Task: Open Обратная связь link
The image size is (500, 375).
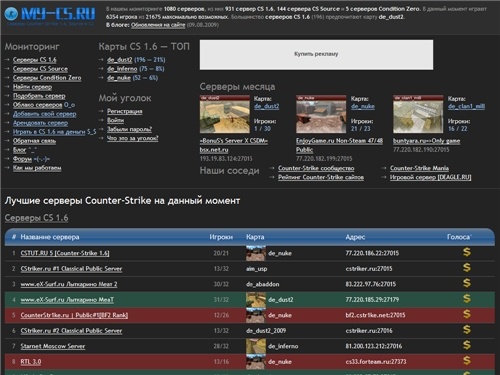Action: click(x=34, y=141)
